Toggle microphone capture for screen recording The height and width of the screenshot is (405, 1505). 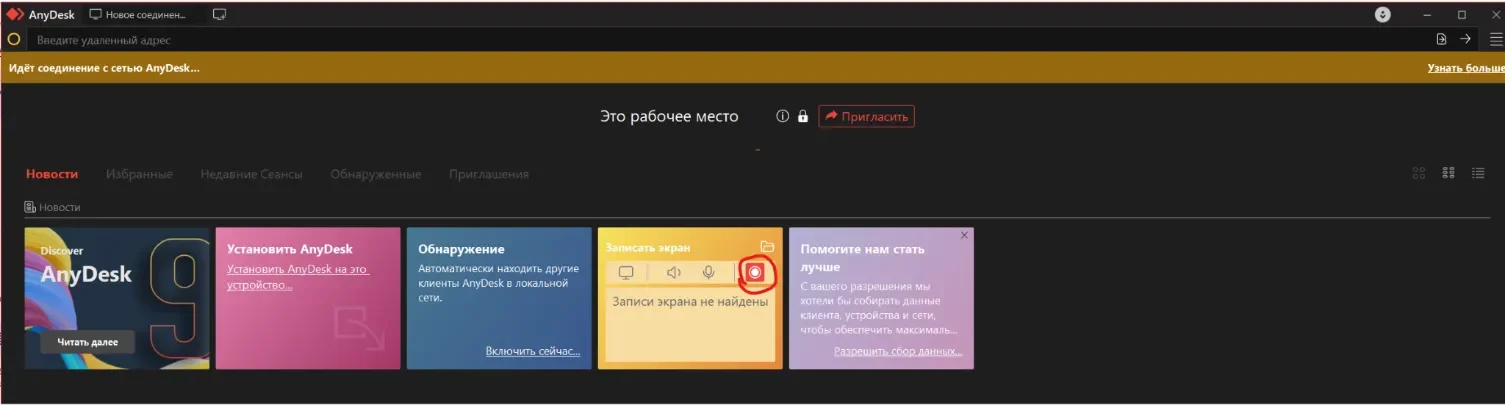(708, 272)
